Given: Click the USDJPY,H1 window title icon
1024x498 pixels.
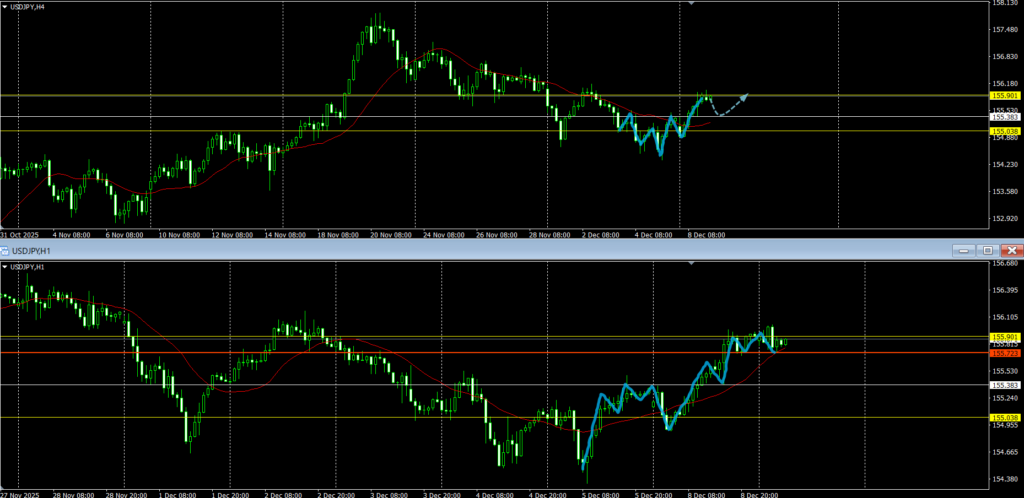Looking at the screenshot, I should coord(5,249).
